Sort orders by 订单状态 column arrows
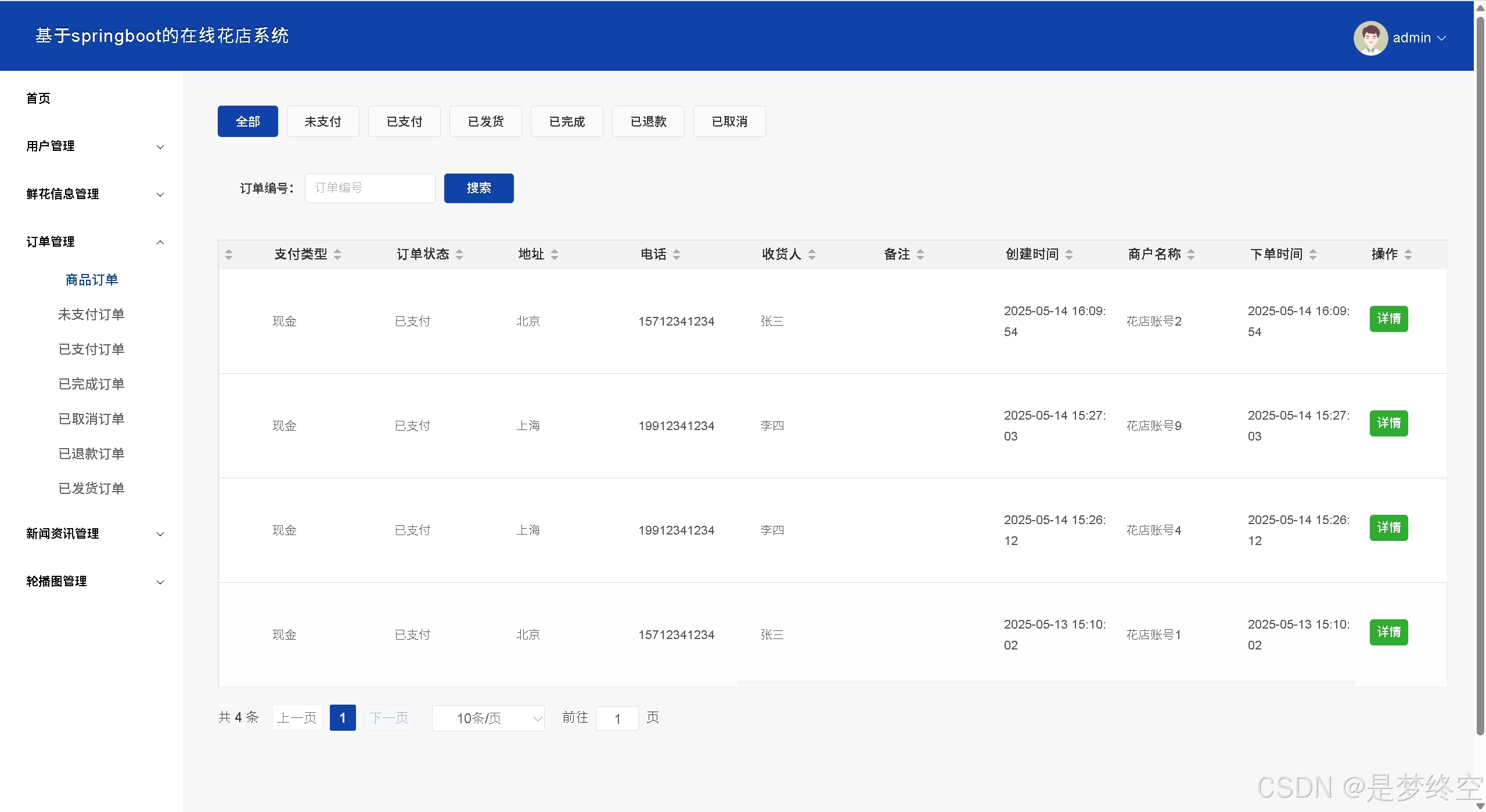The width and height of the screenshot is (1486, 812). coord(459,254)
